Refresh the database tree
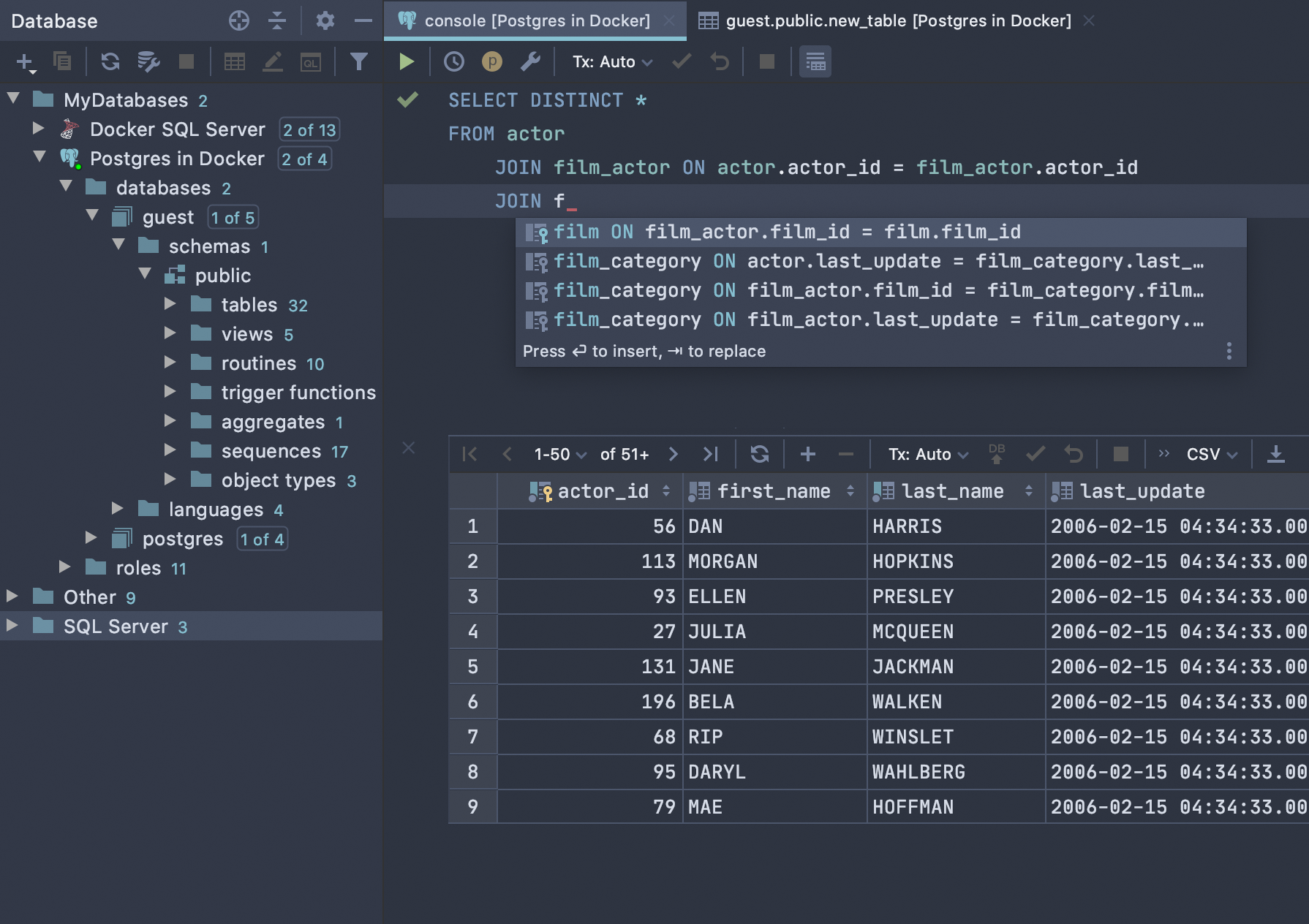The width and height of the screenshot is (1309, 924). [x=110, y=61]
